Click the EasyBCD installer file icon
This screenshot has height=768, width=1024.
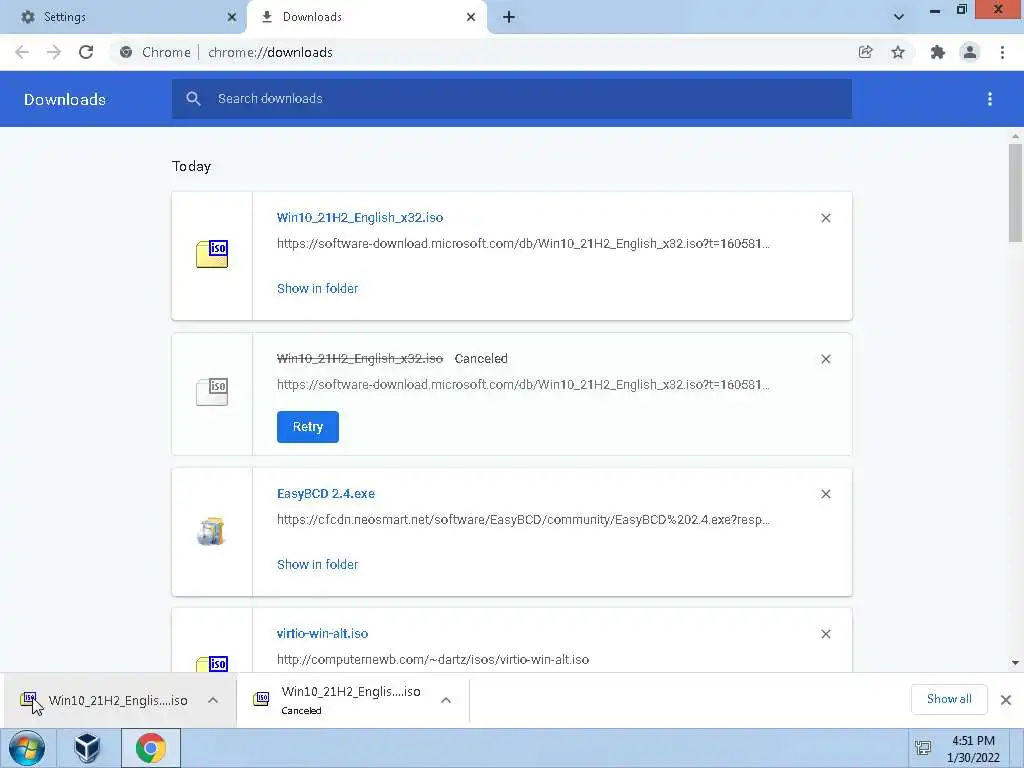(x=212, y=532)
